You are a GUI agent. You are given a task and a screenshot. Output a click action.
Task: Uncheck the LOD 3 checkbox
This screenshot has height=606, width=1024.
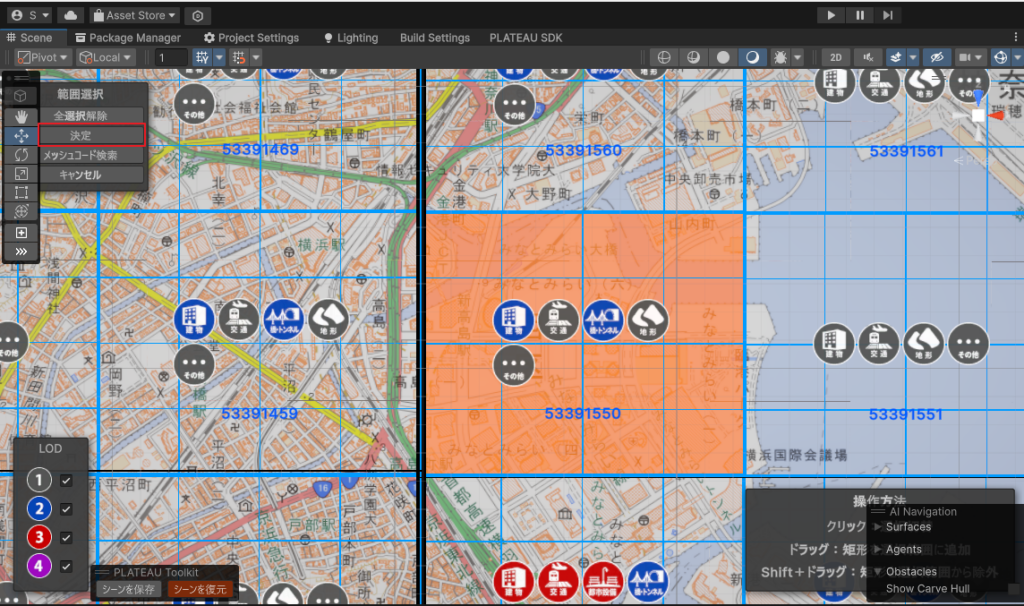66,537
